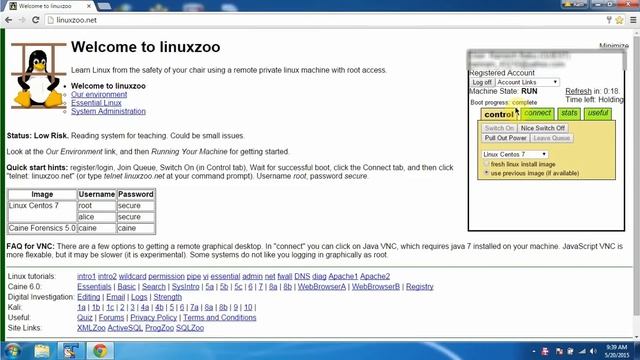Open the XMLZoo site link
Viewport: 640px width, 360px height.
pyautogui.click(x=91, y=328)
